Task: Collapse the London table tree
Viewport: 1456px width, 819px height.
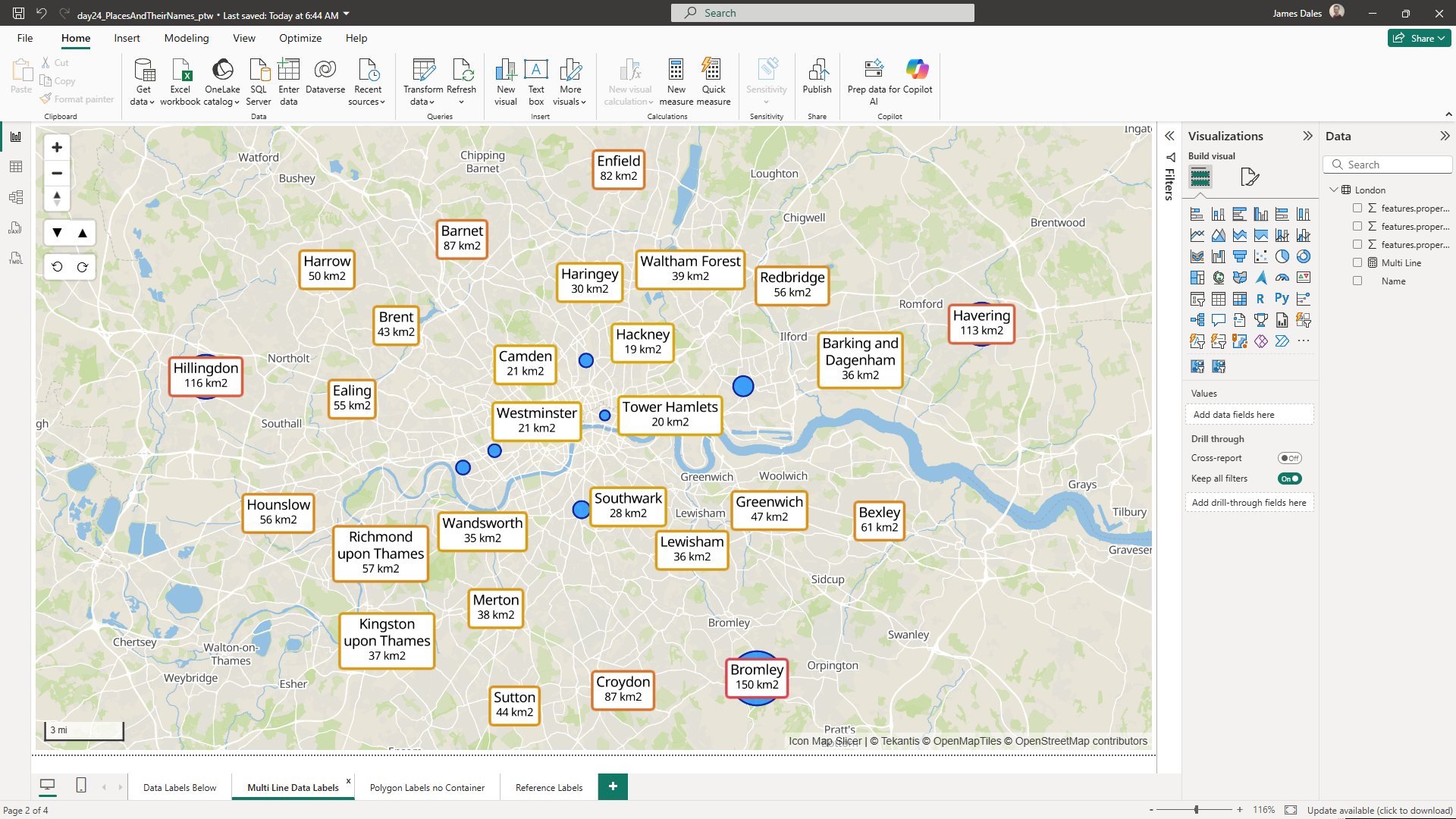Action: 1334,190
